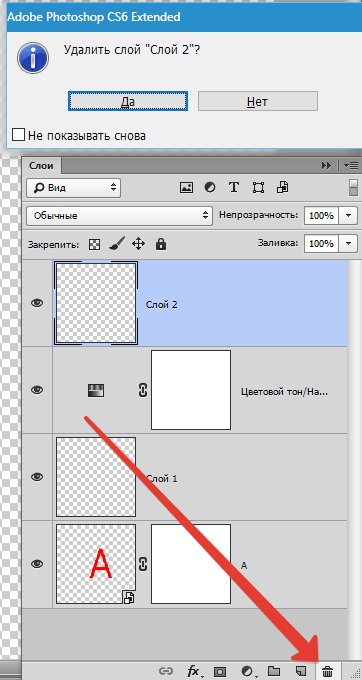Viewport: 362px width, 680px height.
Task: Click the Заливка 100% value field
Action: (x=321, y=244)
